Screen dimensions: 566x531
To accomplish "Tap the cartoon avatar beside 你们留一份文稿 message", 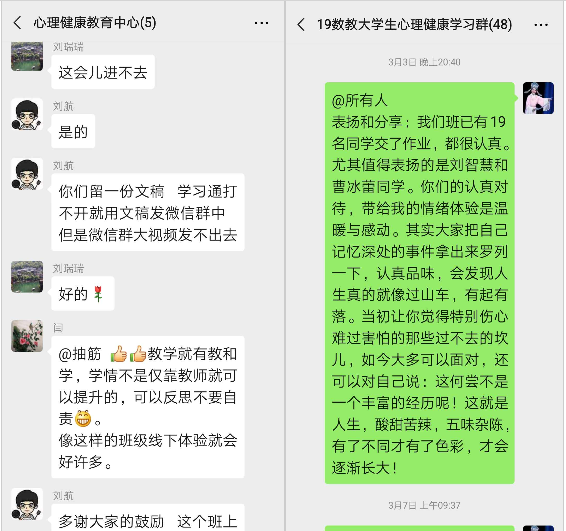I will click(x=27, y=174).
